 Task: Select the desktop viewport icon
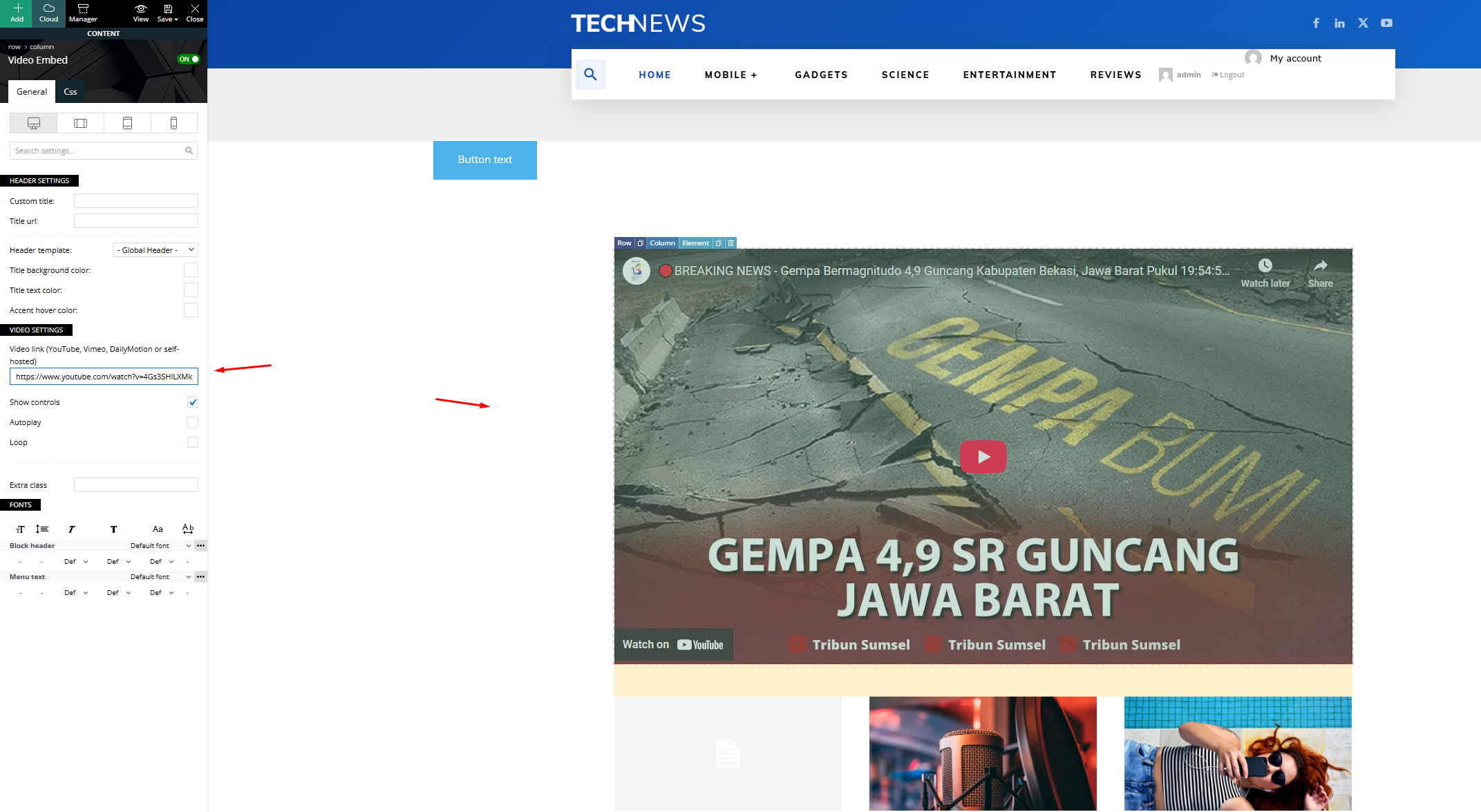point(34,123)
